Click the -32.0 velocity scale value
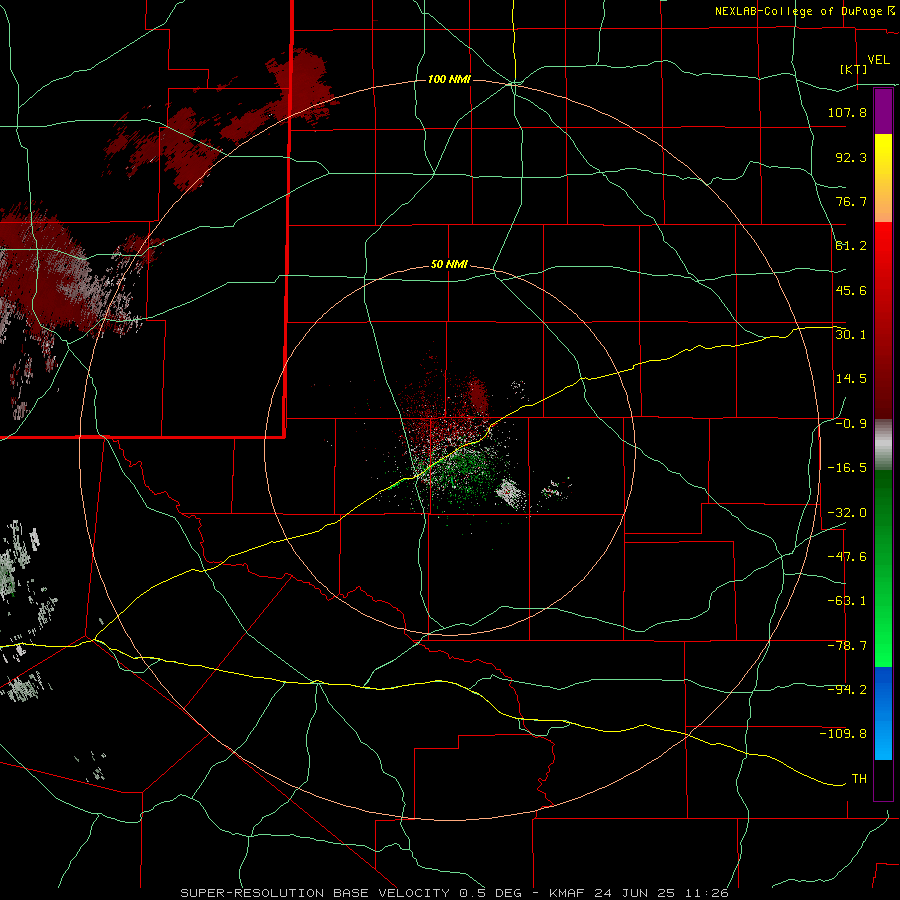This screenshot has height=900, width=900. click(x=847, y=513)
